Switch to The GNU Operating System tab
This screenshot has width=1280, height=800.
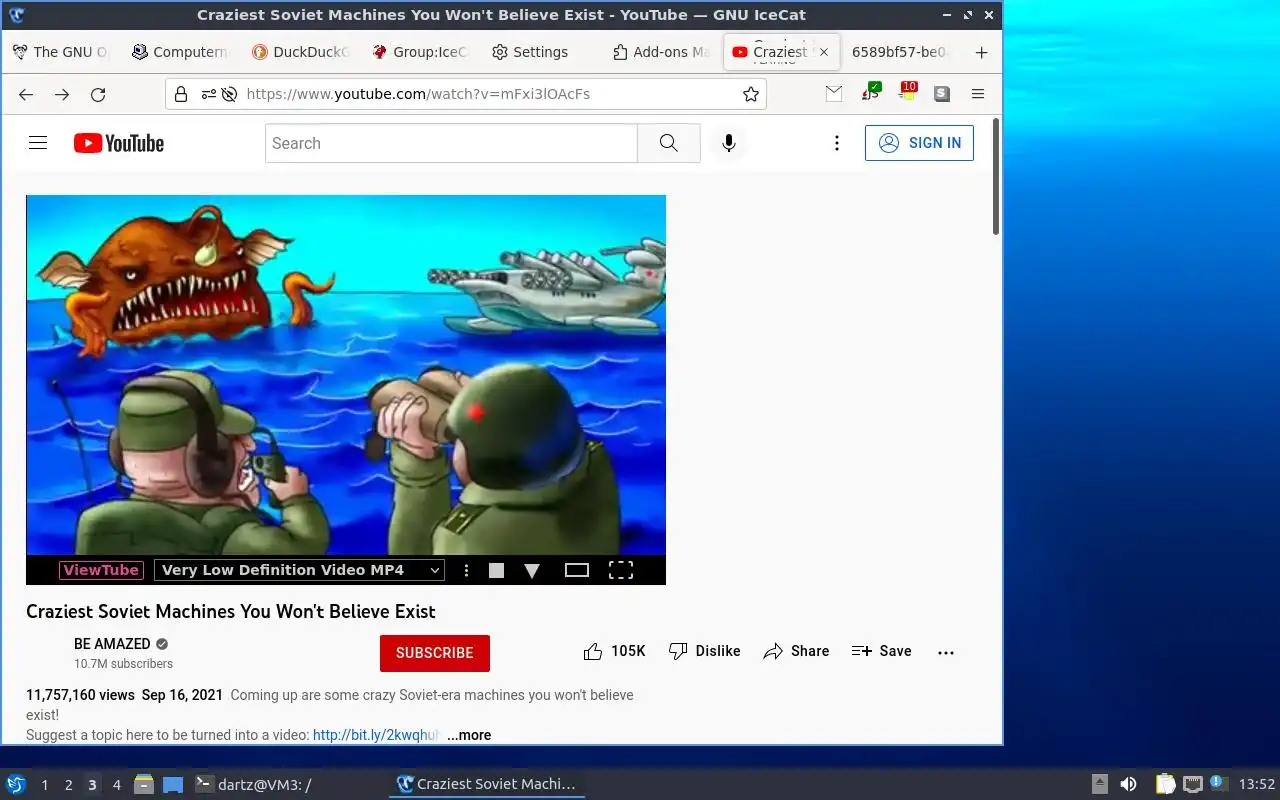60,52
